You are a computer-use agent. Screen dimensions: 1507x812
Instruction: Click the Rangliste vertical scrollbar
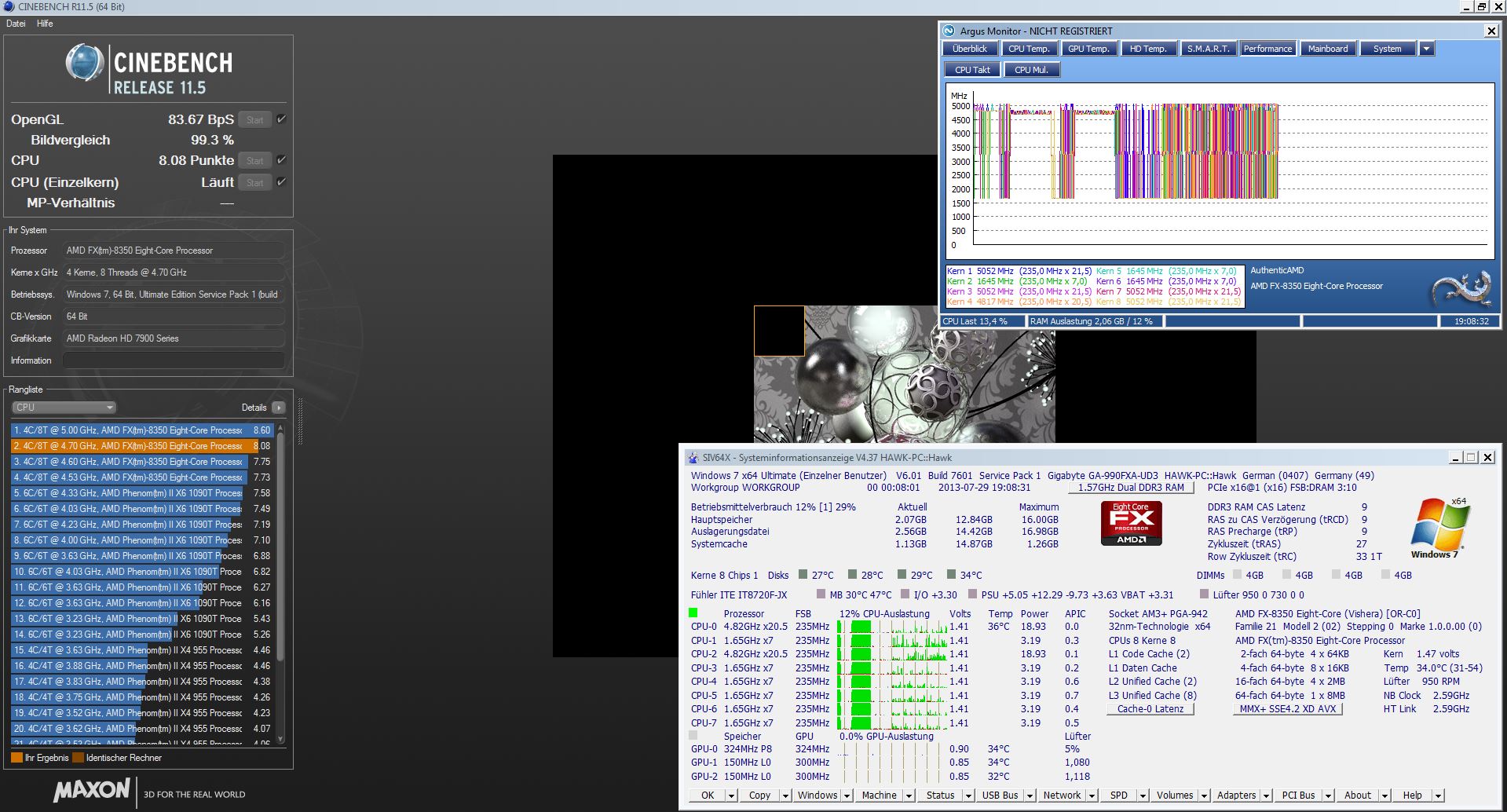click(280, 584)
